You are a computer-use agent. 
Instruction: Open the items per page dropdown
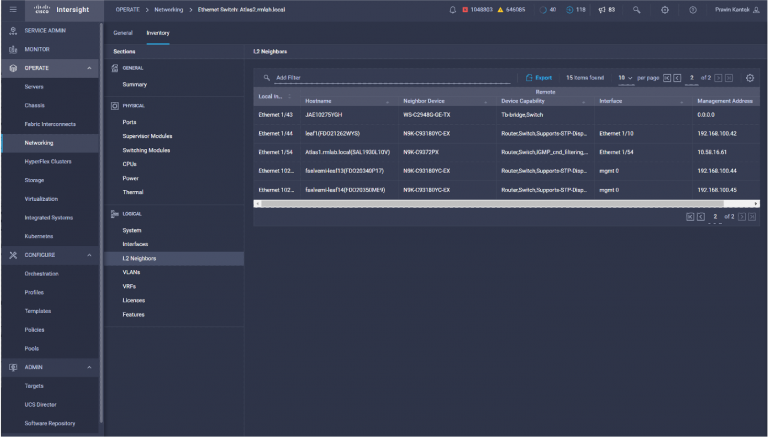click(625, 78)
